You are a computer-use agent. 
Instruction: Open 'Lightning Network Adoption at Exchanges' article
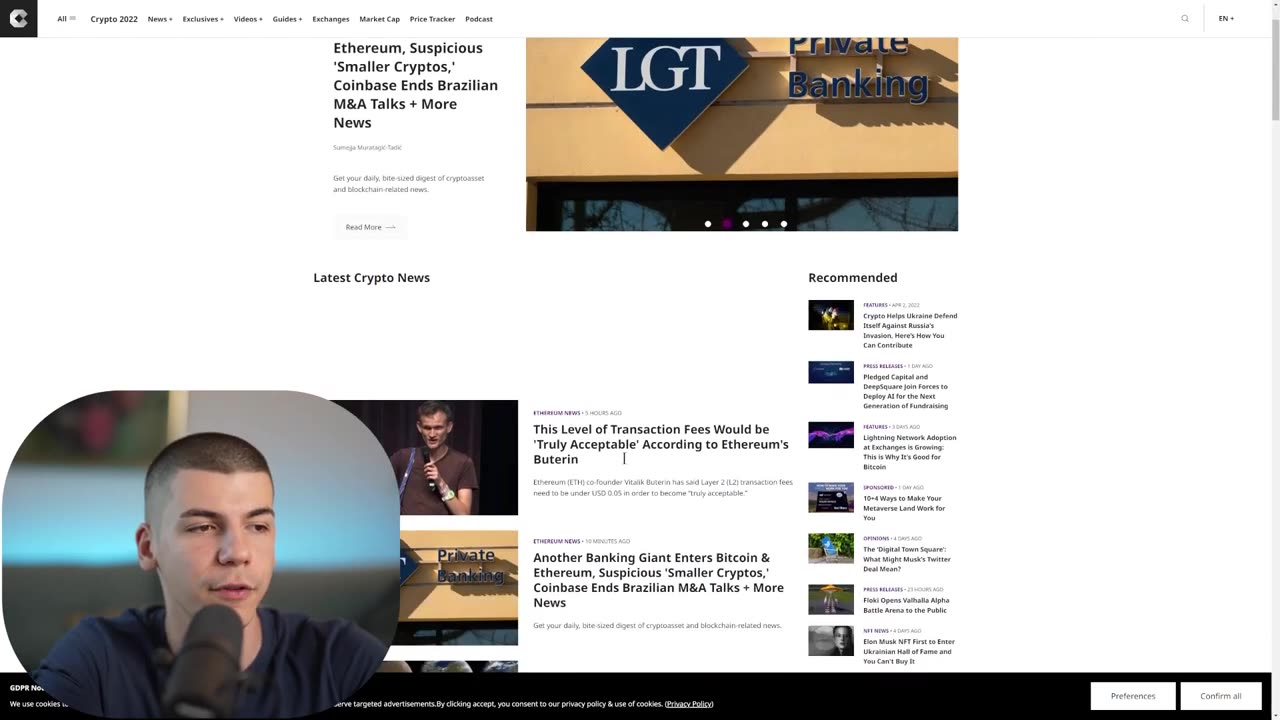(910, 452)
